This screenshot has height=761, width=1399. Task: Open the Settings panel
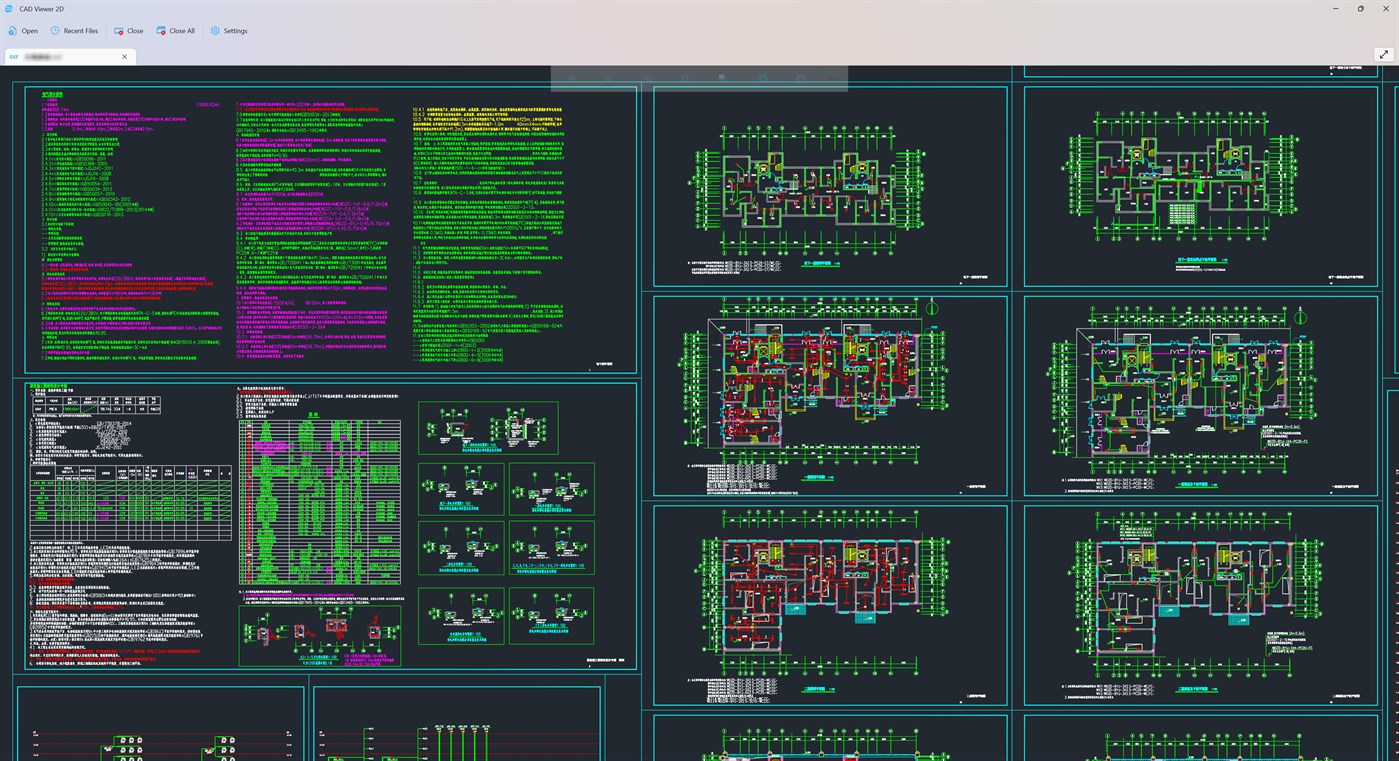tap(228, 31)
